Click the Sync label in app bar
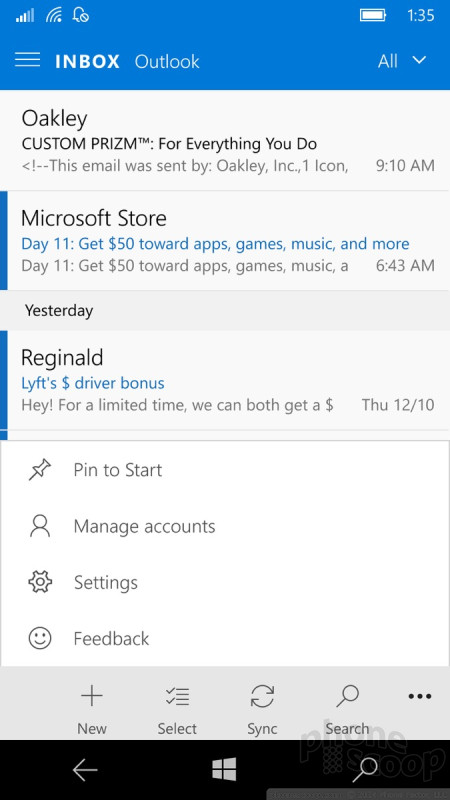450x800 pixels. pos(262,729)
